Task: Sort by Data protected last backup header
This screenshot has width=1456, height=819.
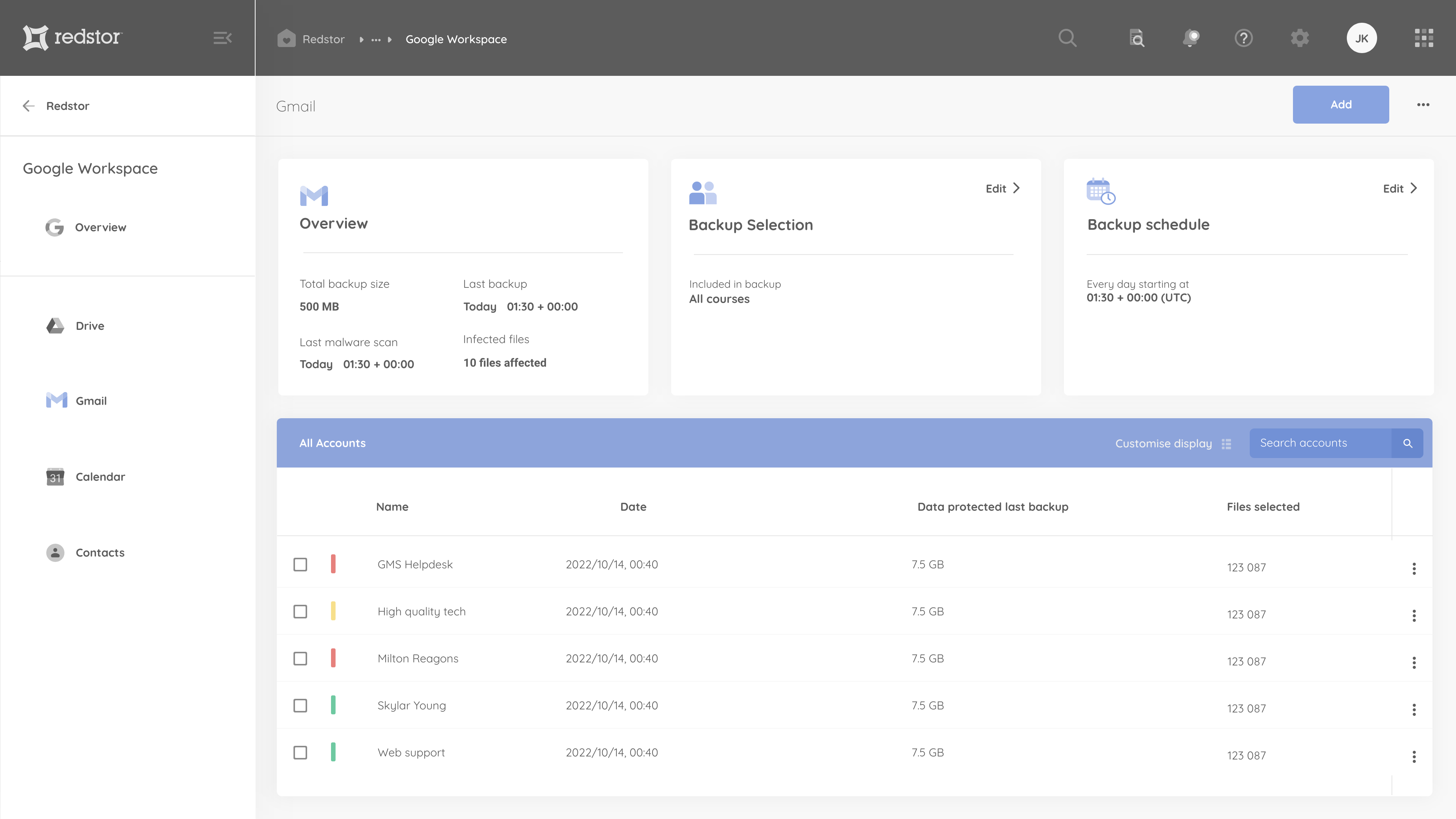Action: 993,507
